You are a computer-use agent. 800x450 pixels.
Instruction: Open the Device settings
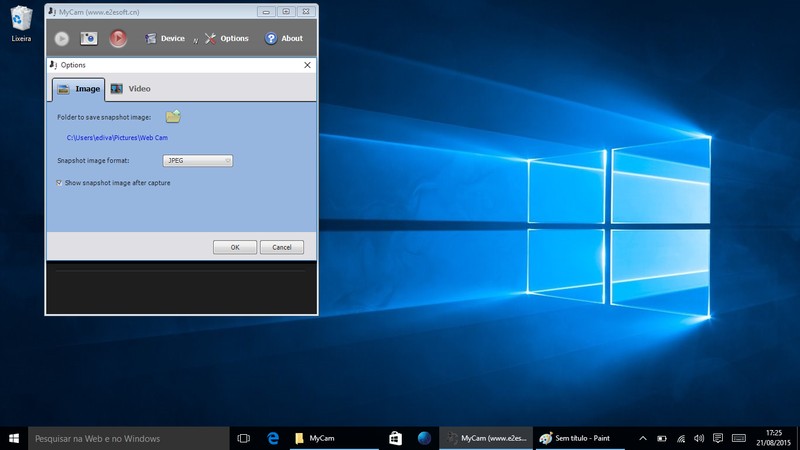[164, 39]
